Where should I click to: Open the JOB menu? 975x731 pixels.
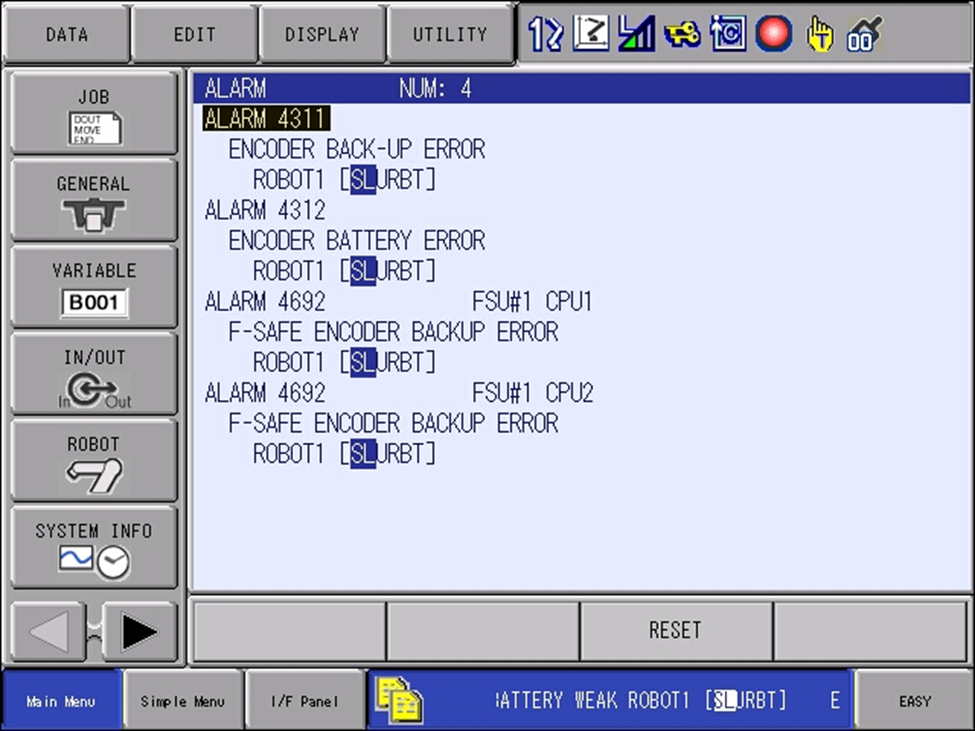(94, 114)
